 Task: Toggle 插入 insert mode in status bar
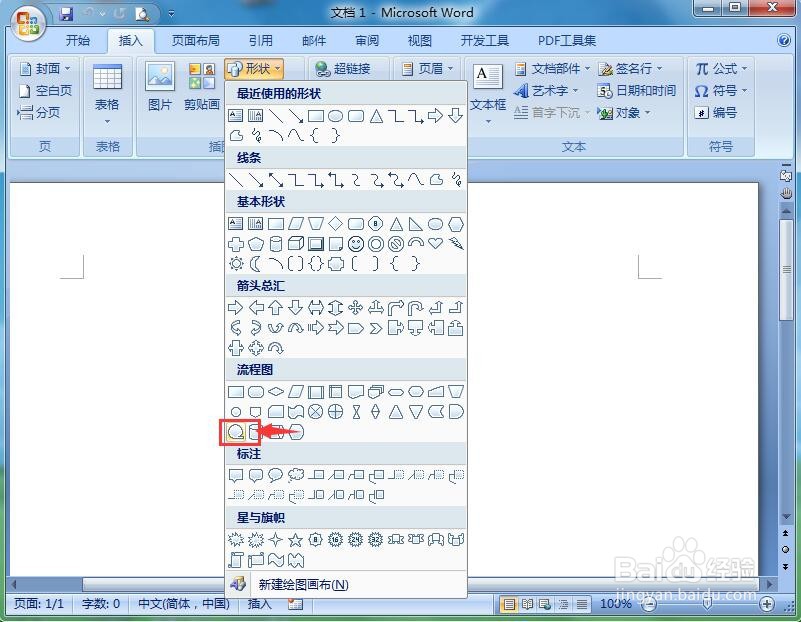click(260, 604)
